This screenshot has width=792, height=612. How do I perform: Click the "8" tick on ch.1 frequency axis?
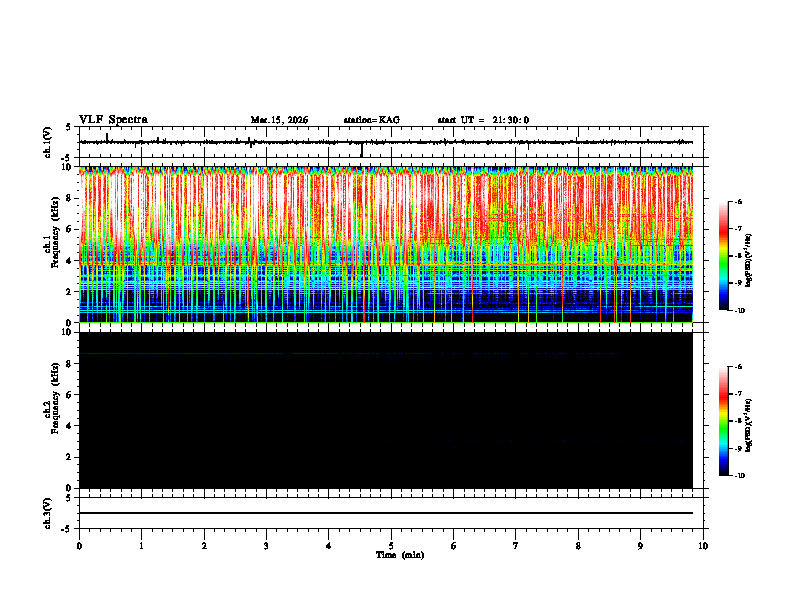(69, 198)
